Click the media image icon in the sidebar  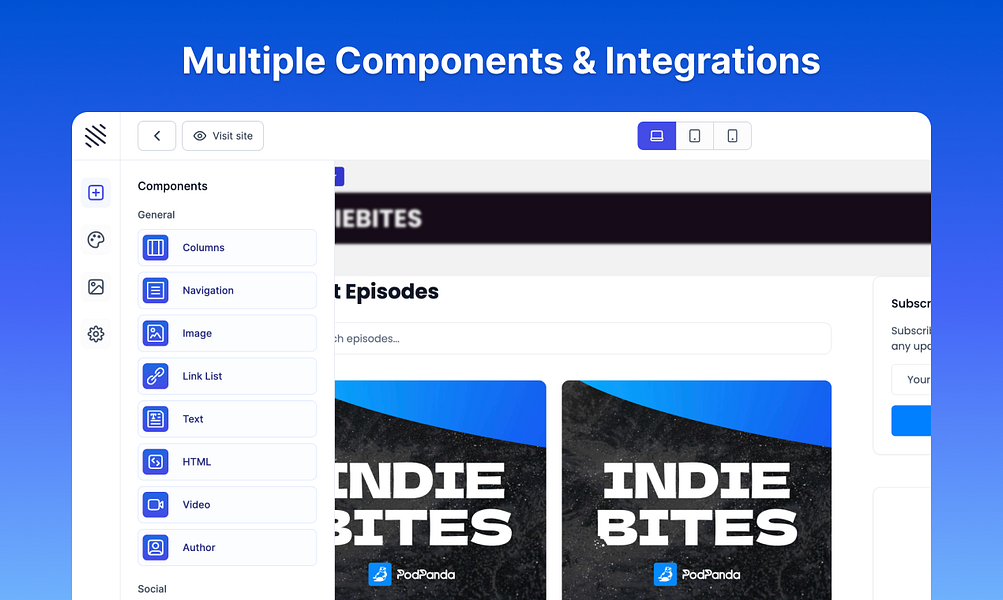coord(96,287)
